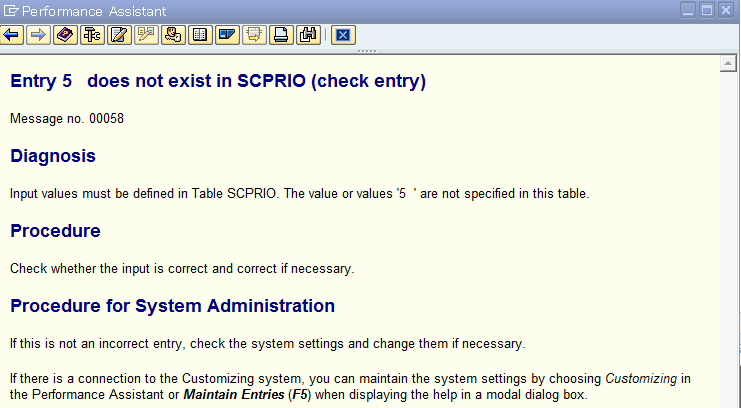Click the greyed-out notes pencil icon
The image size is (741, 408).
coord(146,35)
